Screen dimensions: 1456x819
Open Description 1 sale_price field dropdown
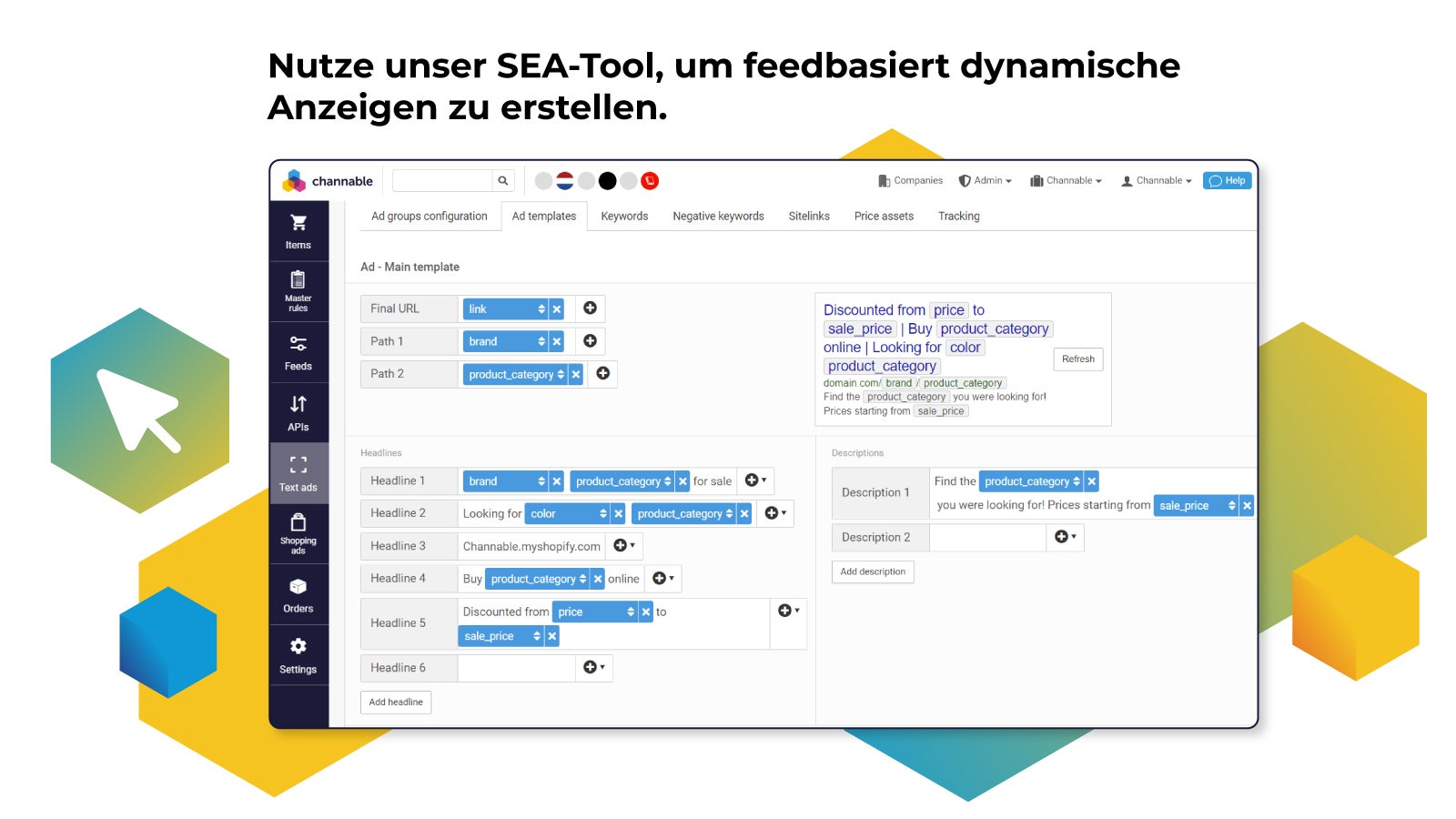pos(1196,506)
